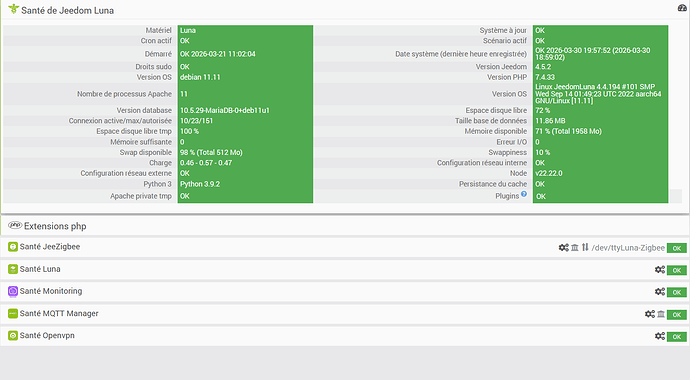Click the Démarré value 2026-03-21 11:02:04
Viewport: 690px width, 380px height.
(218, 54)
